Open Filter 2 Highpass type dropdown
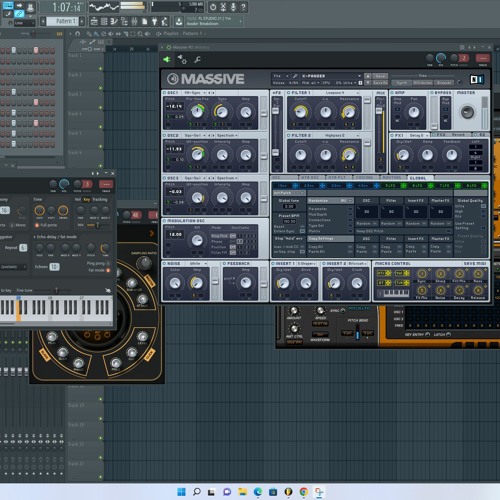Viewport: 500px width, 500px height. pos(336,136)
